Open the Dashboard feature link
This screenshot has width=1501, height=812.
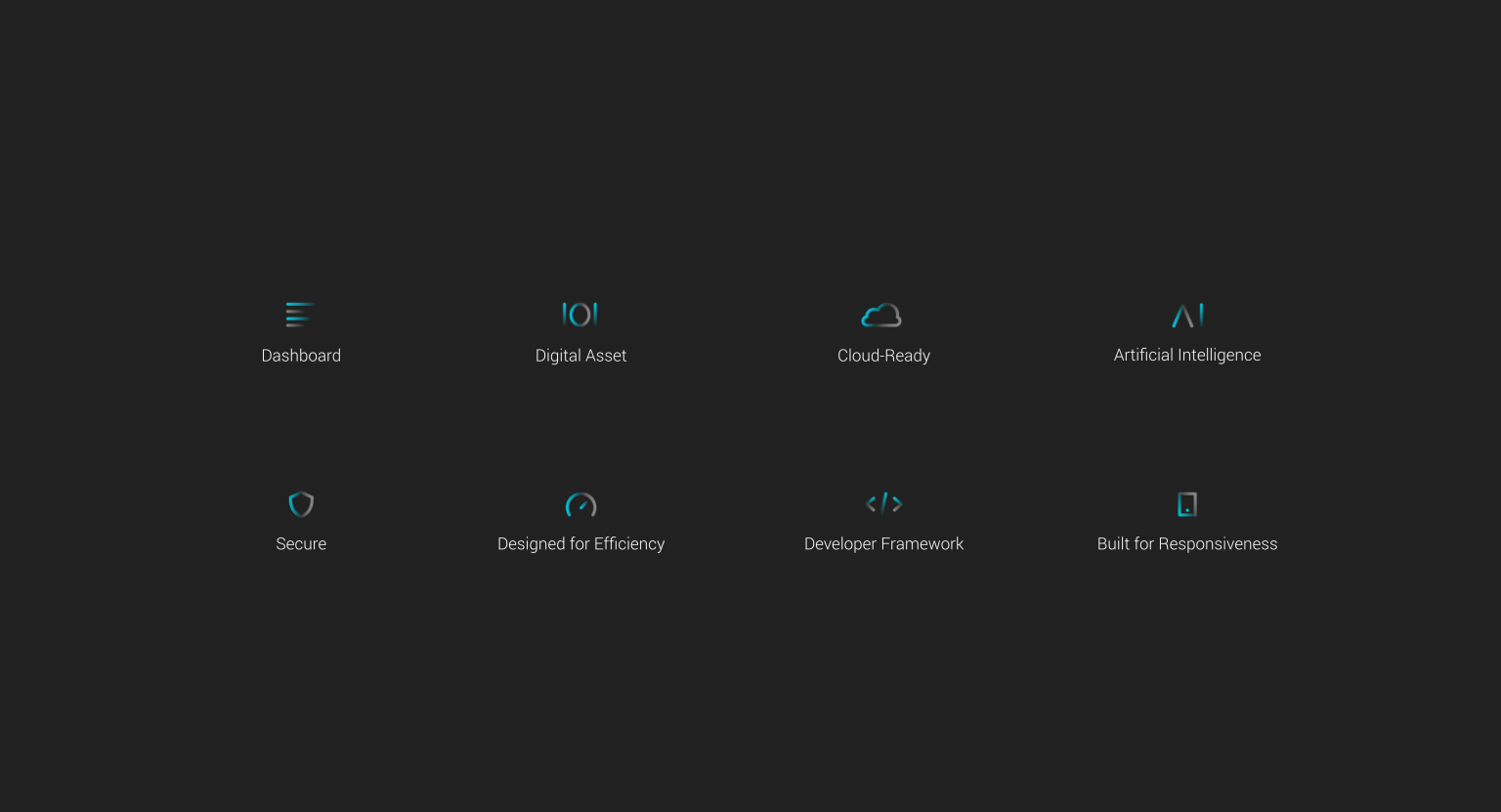pos(301,355)
